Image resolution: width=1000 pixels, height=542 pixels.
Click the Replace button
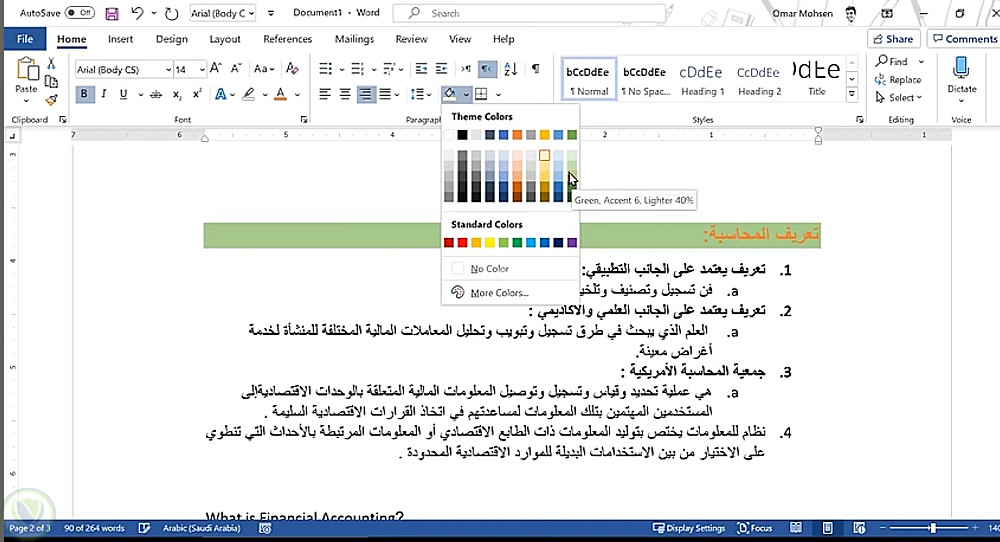(x=898, y=80)
